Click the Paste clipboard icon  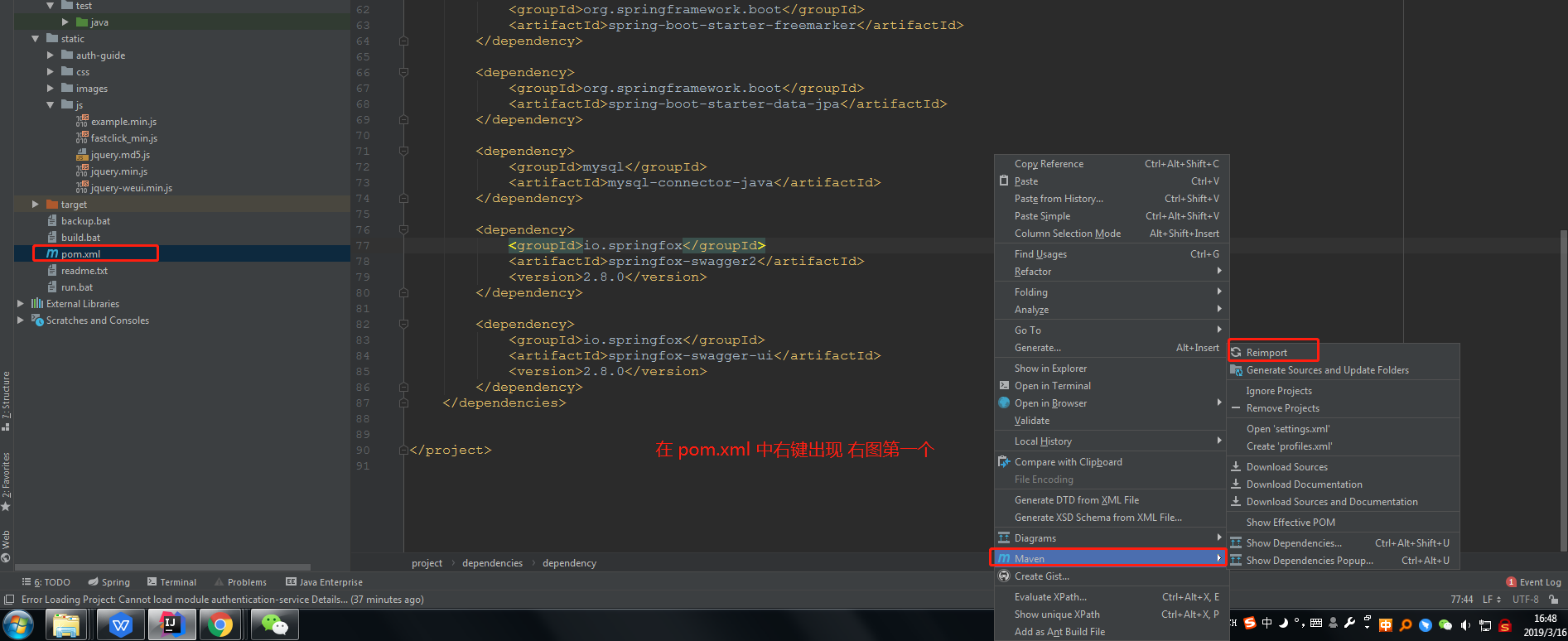(1004, 181)
